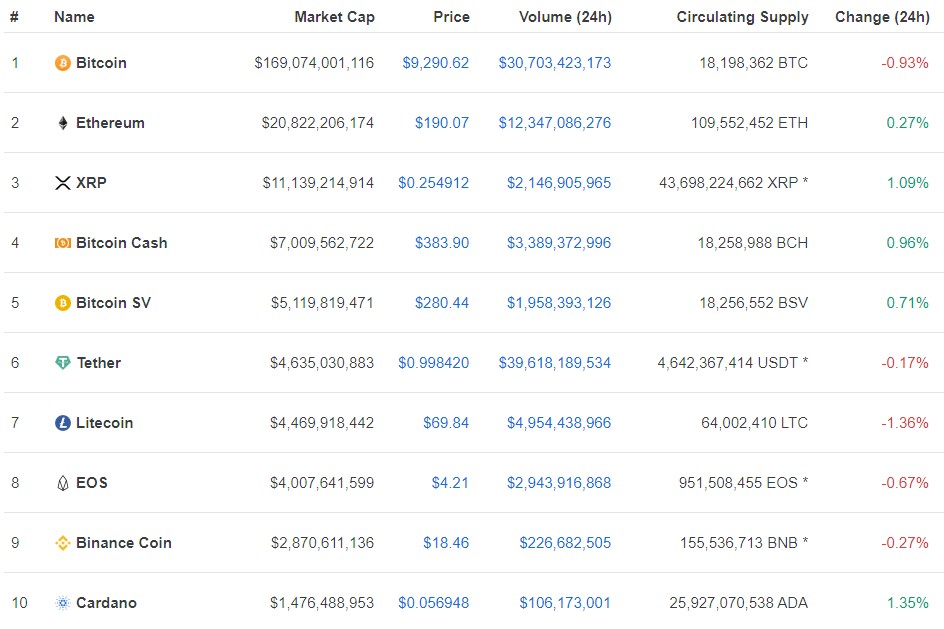This screenshot has width=944, height=629.
Task: Click the EOS logo icon
Action: (63, 483)
